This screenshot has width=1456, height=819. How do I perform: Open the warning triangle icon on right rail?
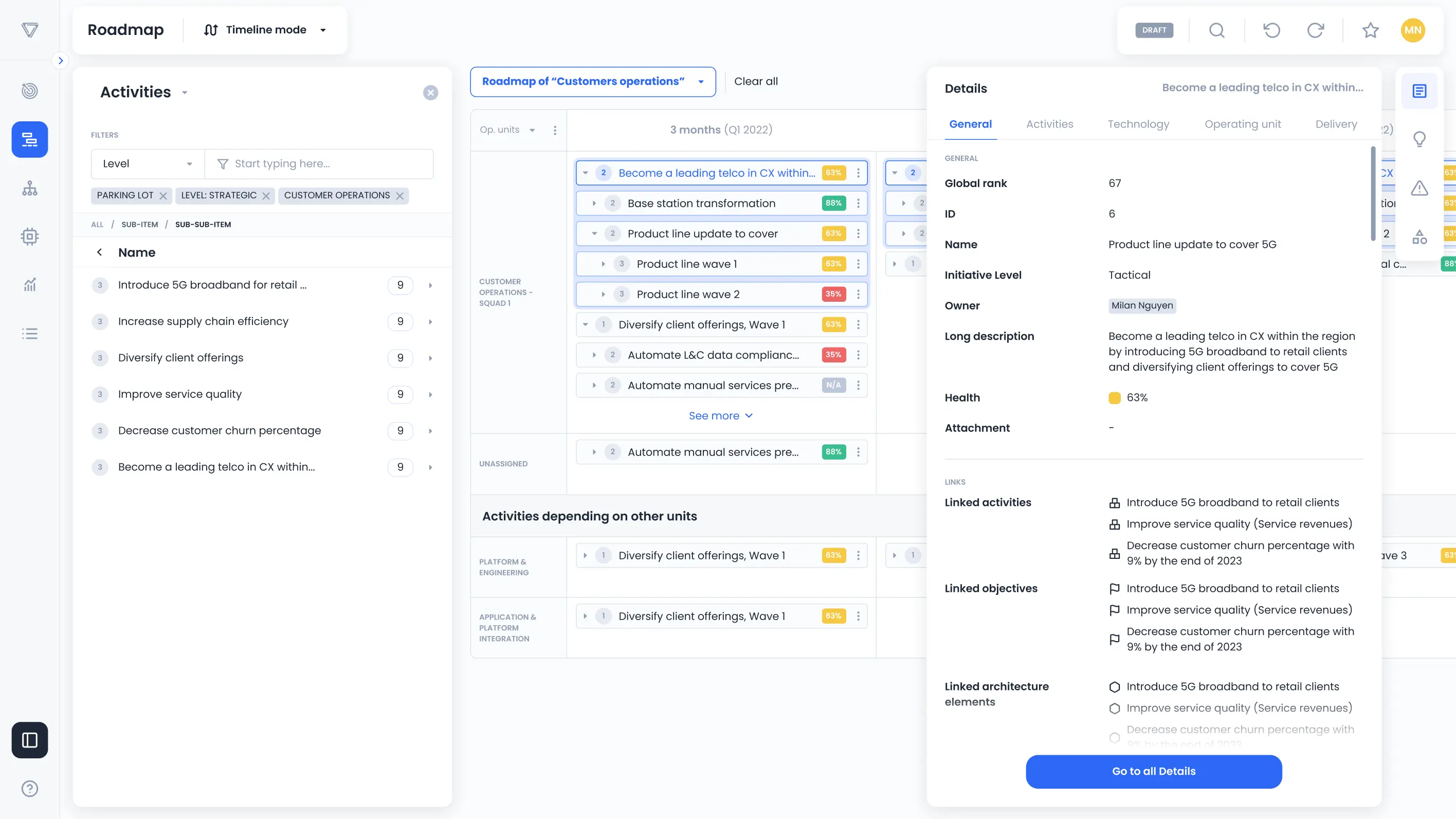(1419, 188)
